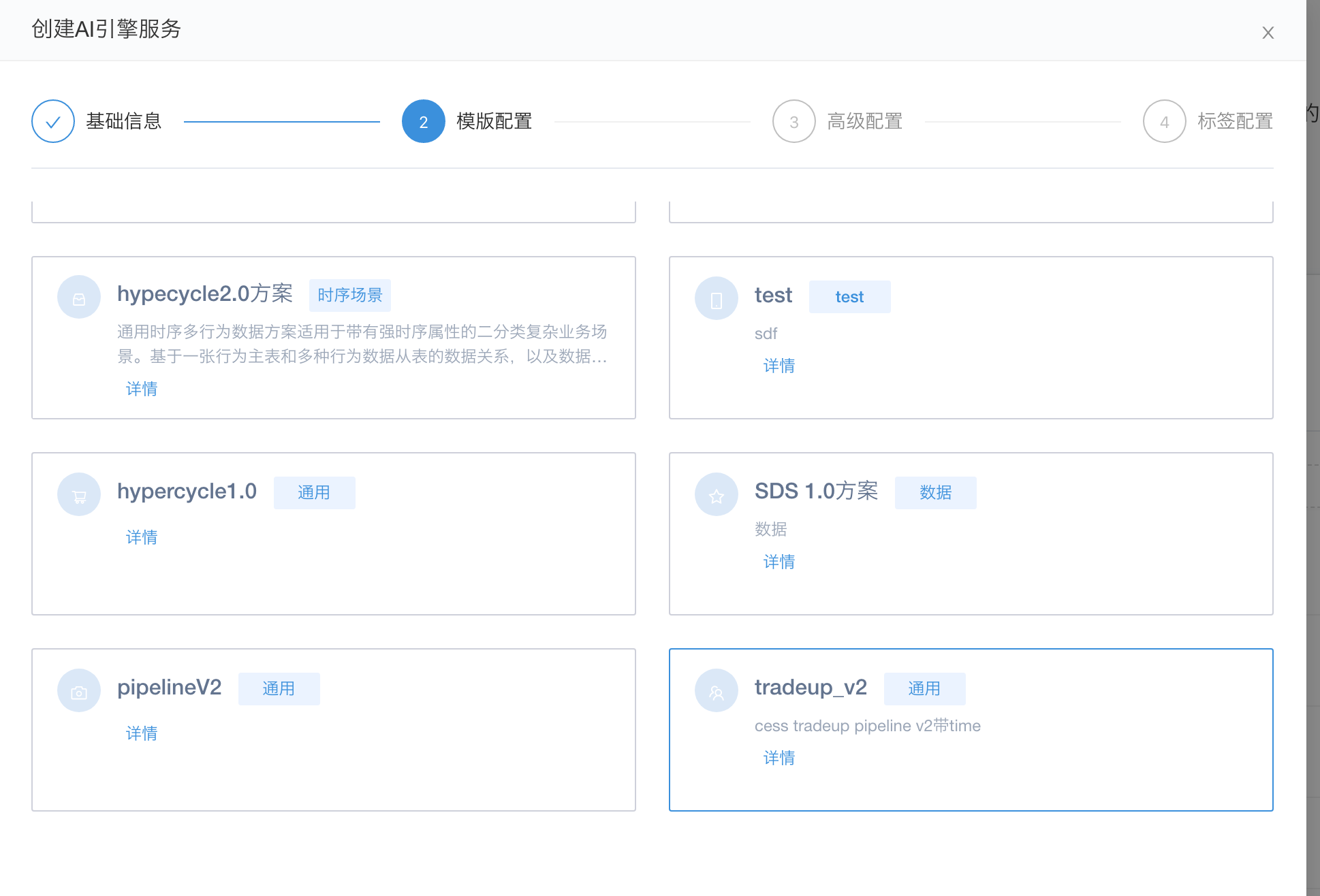The image size is (1320, 896).
Task: Select the tradeup_v2 template title
Action: click(811, 688)
